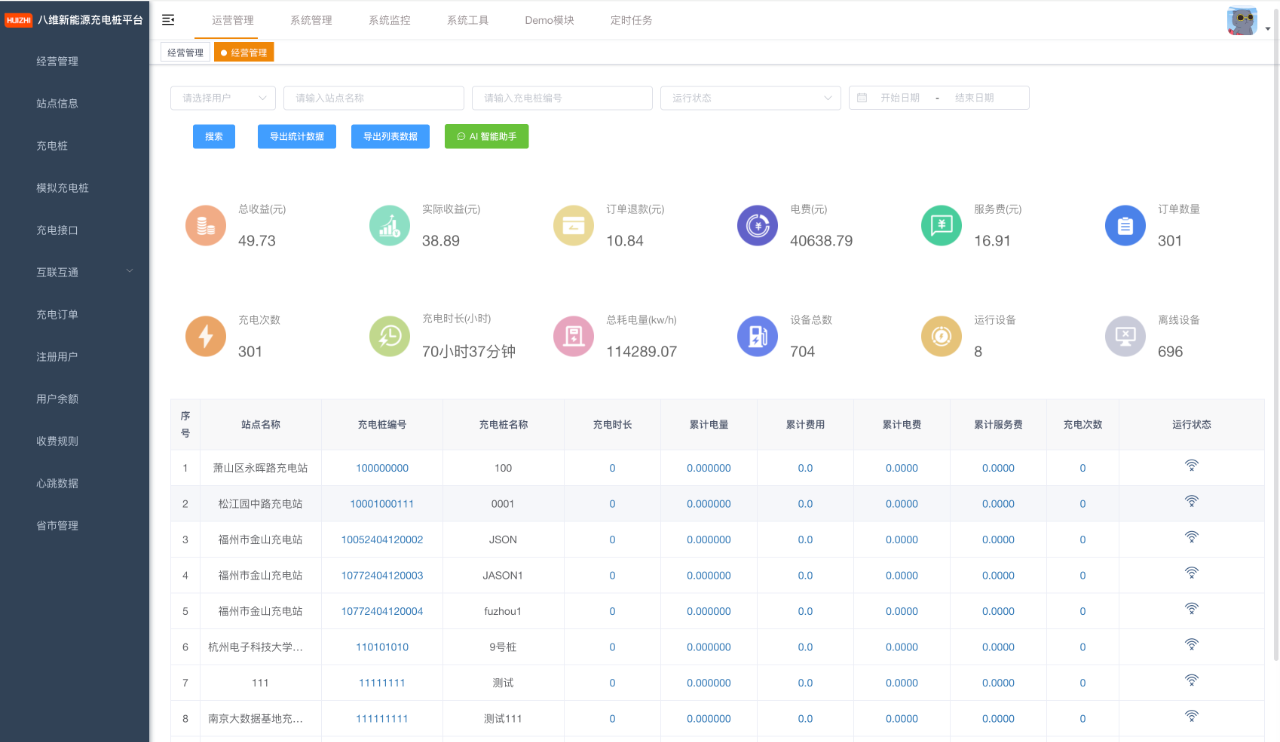The image size is (1280, 742).
Task: Click the 开始日期 start date field
Action: click(x=899, y=98)
